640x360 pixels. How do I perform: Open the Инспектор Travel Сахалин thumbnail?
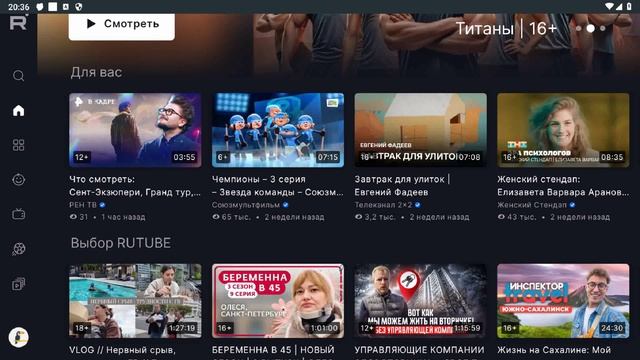point(563,301)
